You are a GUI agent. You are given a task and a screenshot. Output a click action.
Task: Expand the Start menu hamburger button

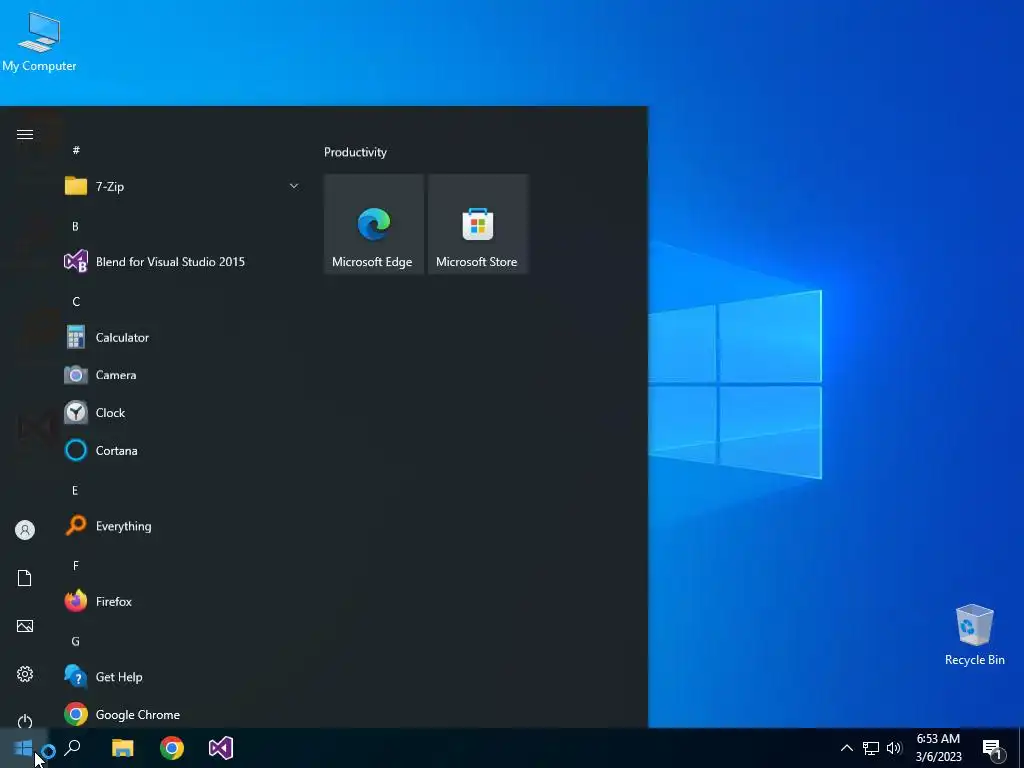tap(25, 135)
